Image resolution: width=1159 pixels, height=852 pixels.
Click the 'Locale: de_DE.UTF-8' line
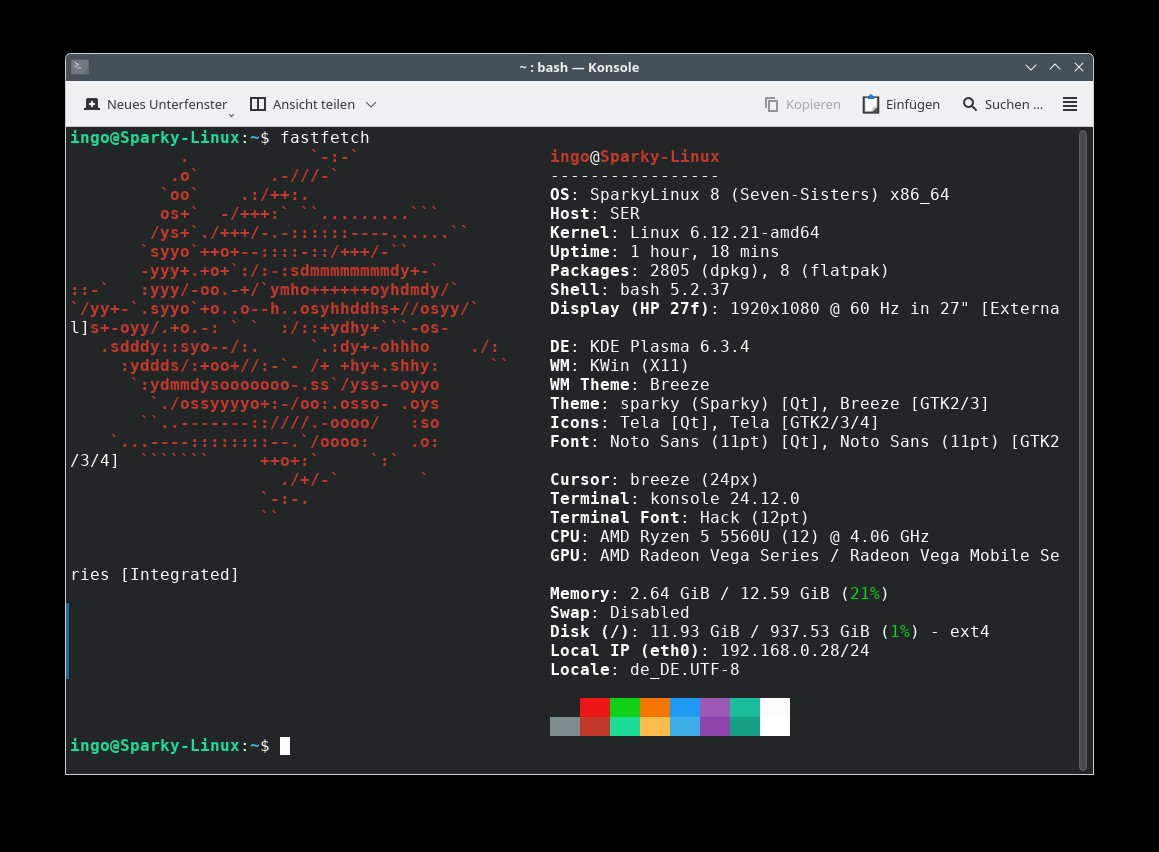645,669
